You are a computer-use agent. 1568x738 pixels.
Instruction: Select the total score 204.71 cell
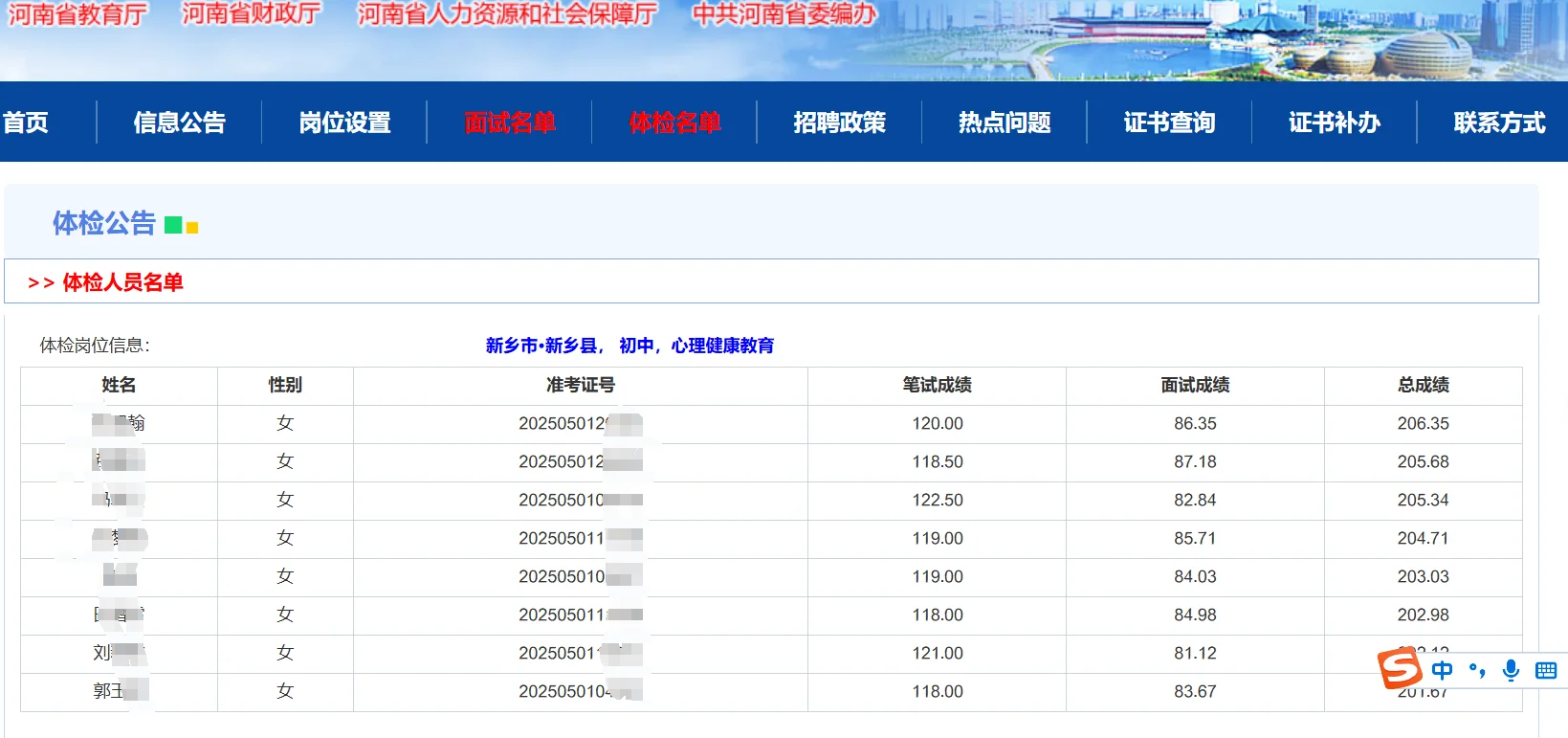coord(1424,538)
